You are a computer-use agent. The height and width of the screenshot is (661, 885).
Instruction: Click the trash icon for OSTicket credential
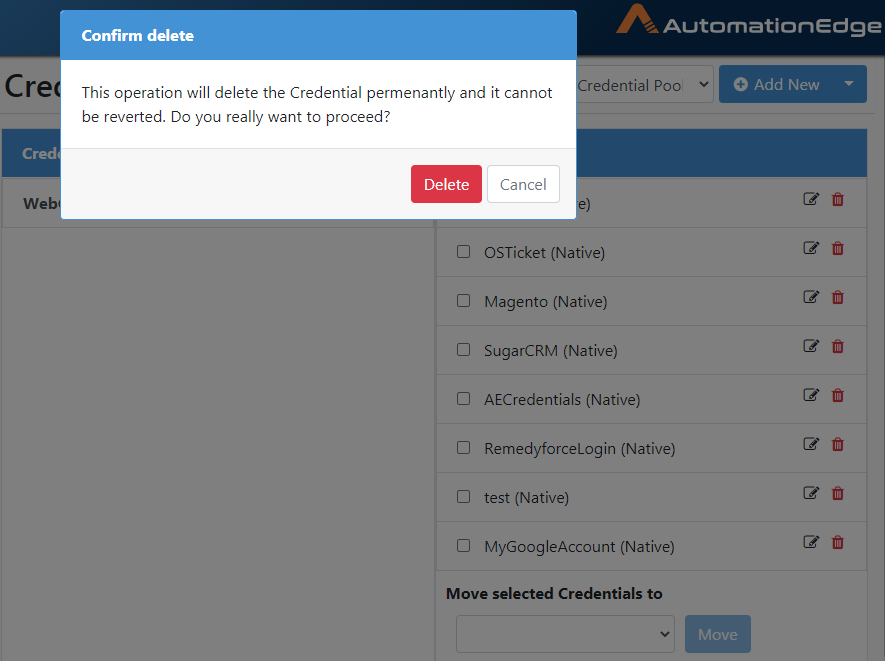(838, 248)
